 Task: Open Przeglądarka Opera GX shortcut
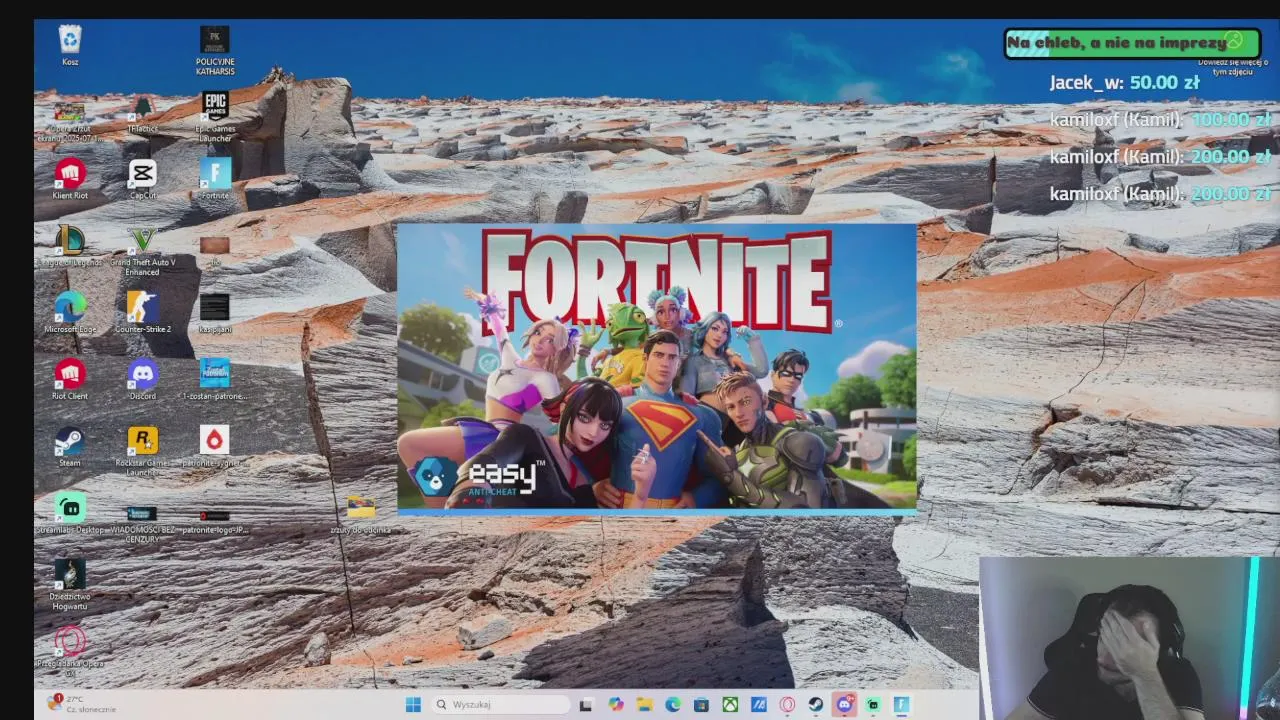70,653
